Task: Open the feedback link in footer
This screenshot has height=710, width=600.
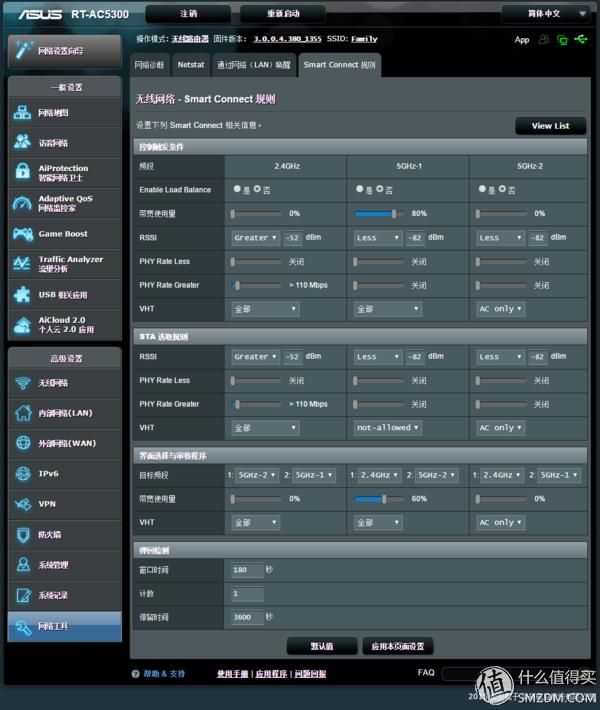Action: (311, 674)
